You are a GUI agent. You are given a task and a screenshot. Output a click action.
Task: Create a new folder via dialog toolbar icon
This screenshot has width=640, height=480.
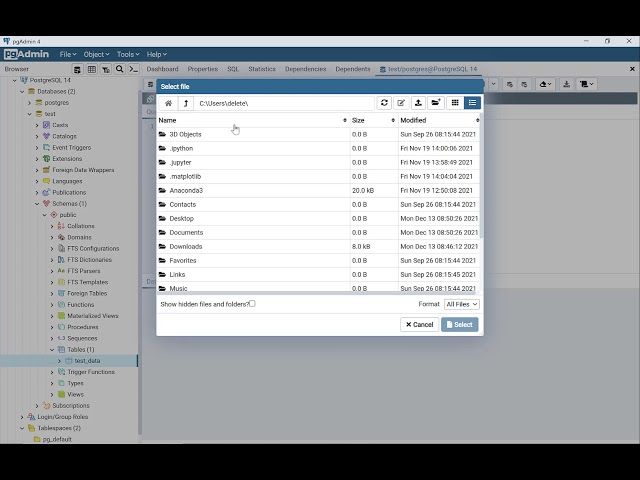(436, 103)
